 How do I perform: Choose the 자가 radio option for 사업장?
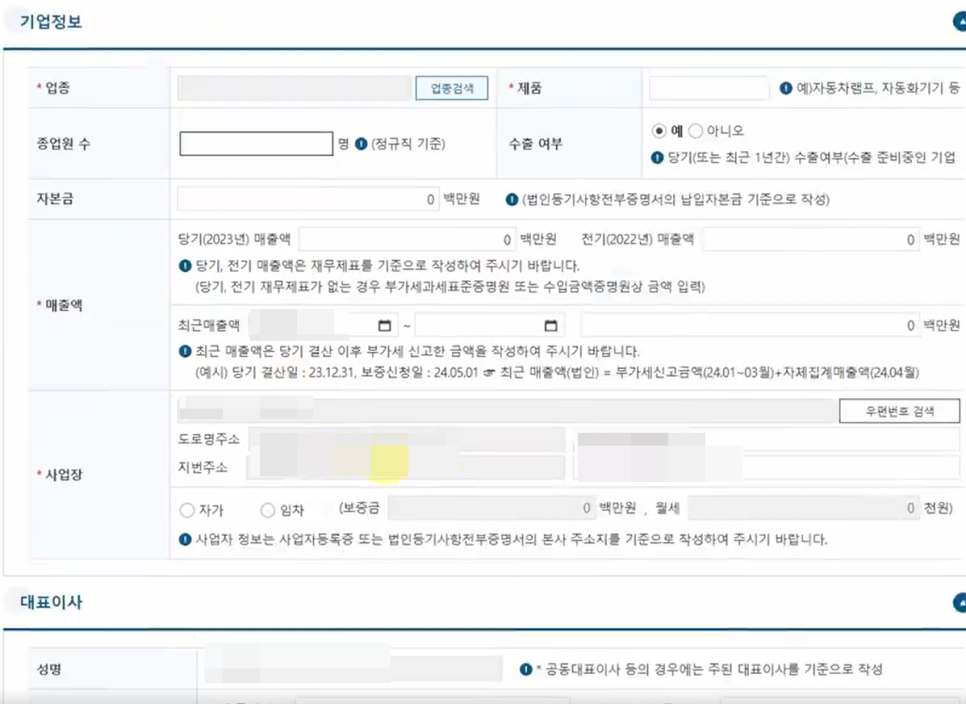187,510
